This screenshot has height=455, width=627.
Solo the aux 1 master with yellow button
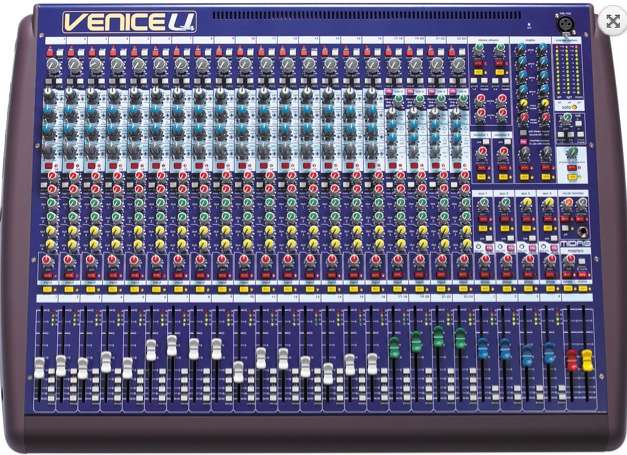point(483,228)
